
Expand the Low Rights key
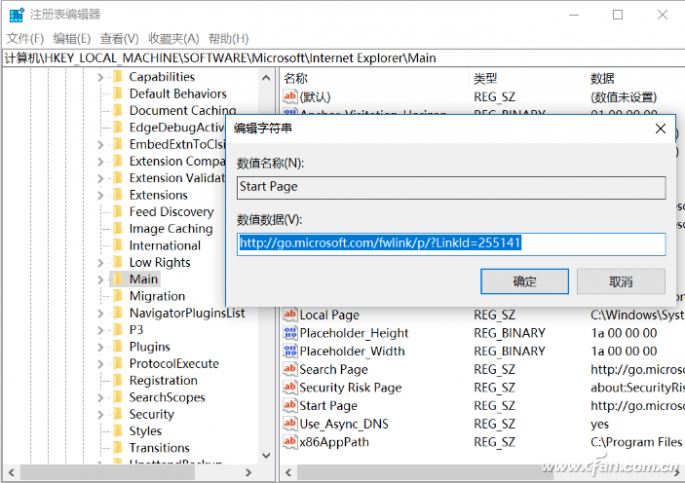(100, 262)
